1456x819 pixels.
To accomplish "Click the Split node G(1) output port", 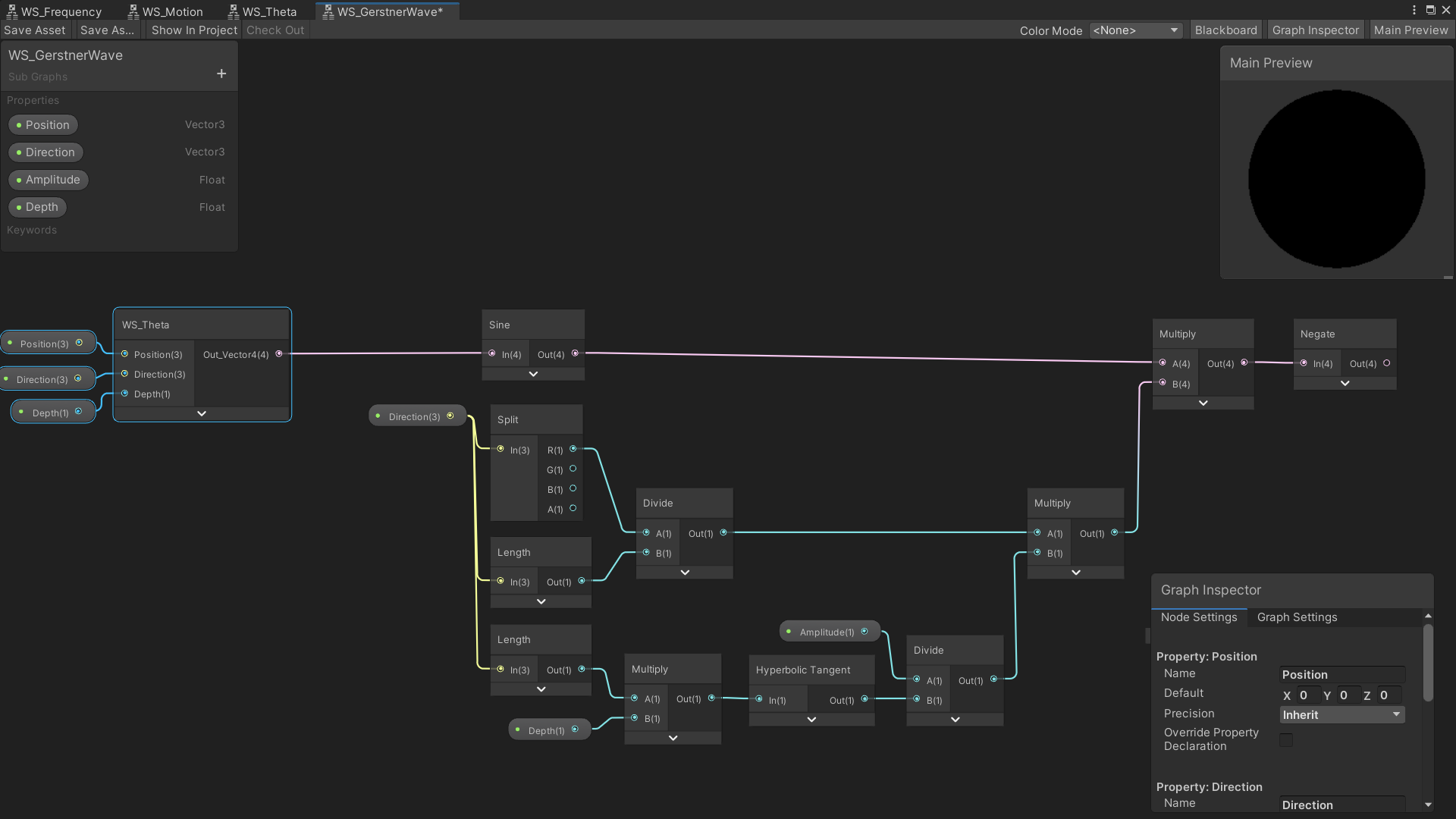I will (573, 469).
